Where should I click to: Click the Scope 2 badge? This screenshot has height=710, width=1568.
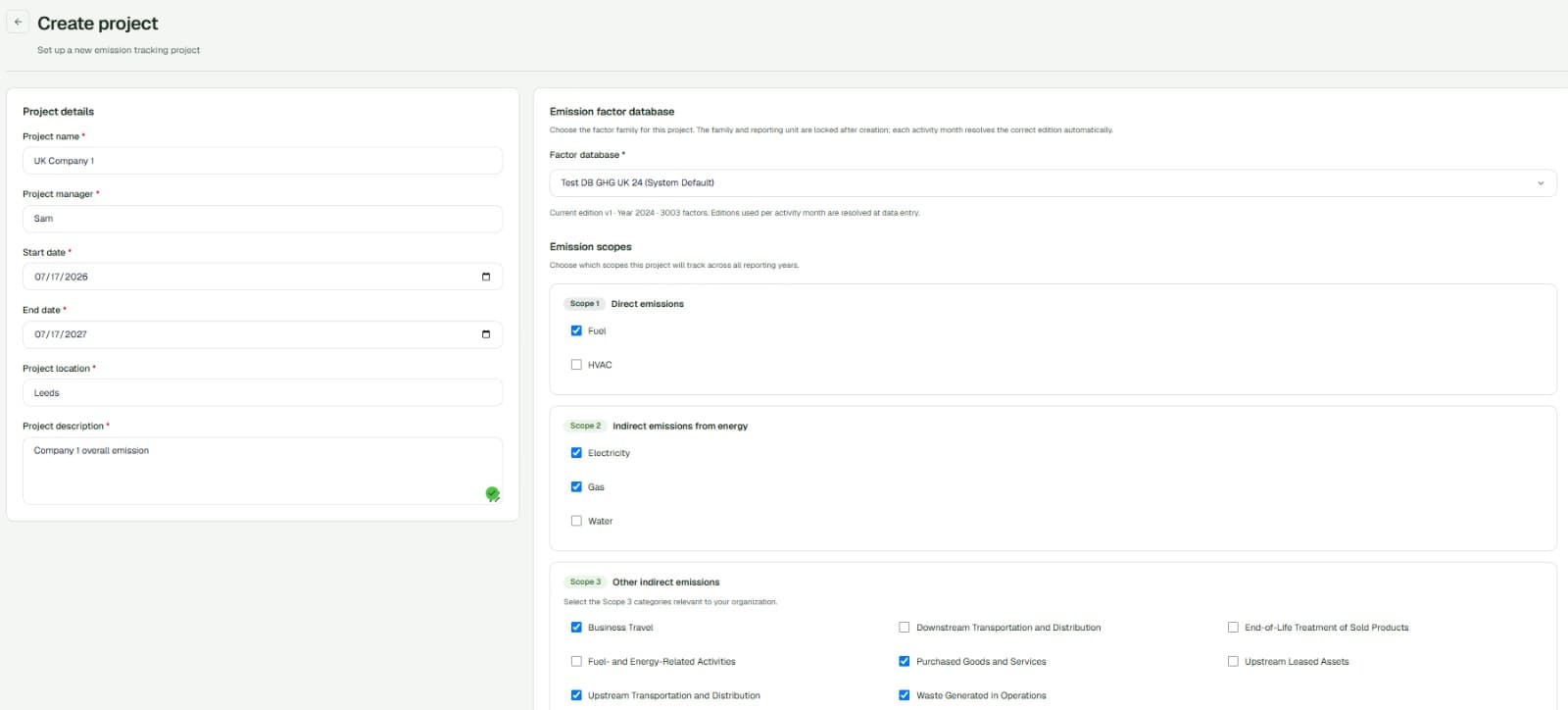[x=585, y=426]
